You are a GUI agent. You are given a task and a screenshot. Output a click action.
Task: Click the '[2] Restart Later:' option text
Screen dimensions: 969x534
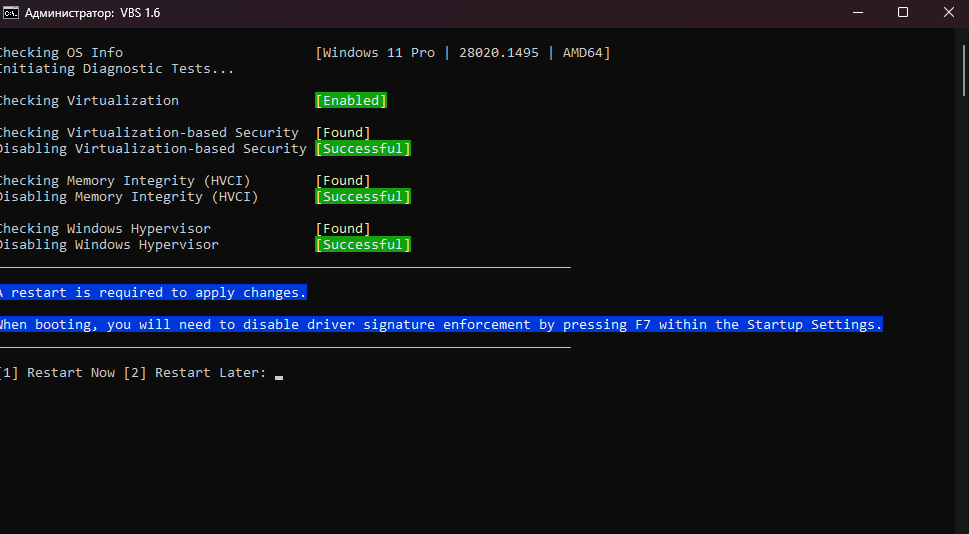tap(195, 373)
